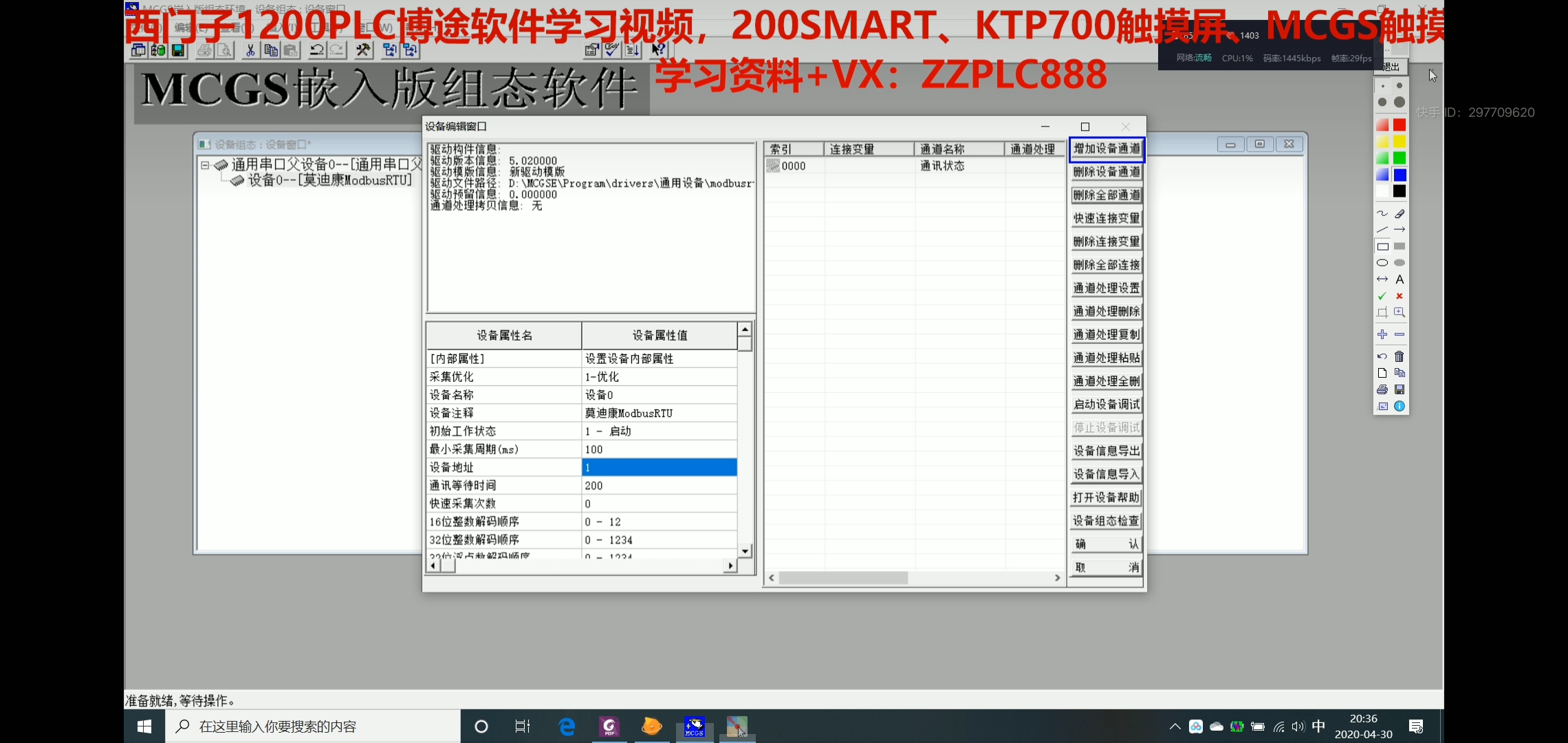Click 删除连接变量 button
The image size is (1568, 743).
pos(1107,242)
